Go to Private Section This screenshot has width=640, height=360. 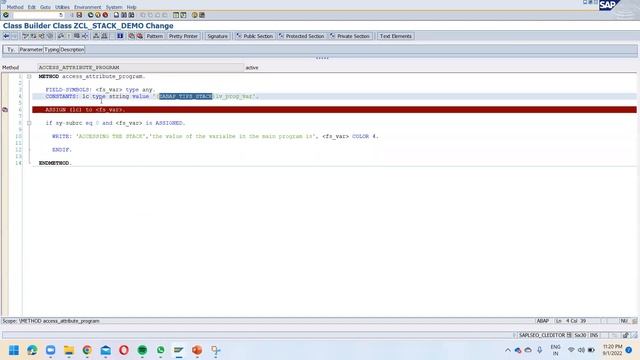[x=350, y=36]
